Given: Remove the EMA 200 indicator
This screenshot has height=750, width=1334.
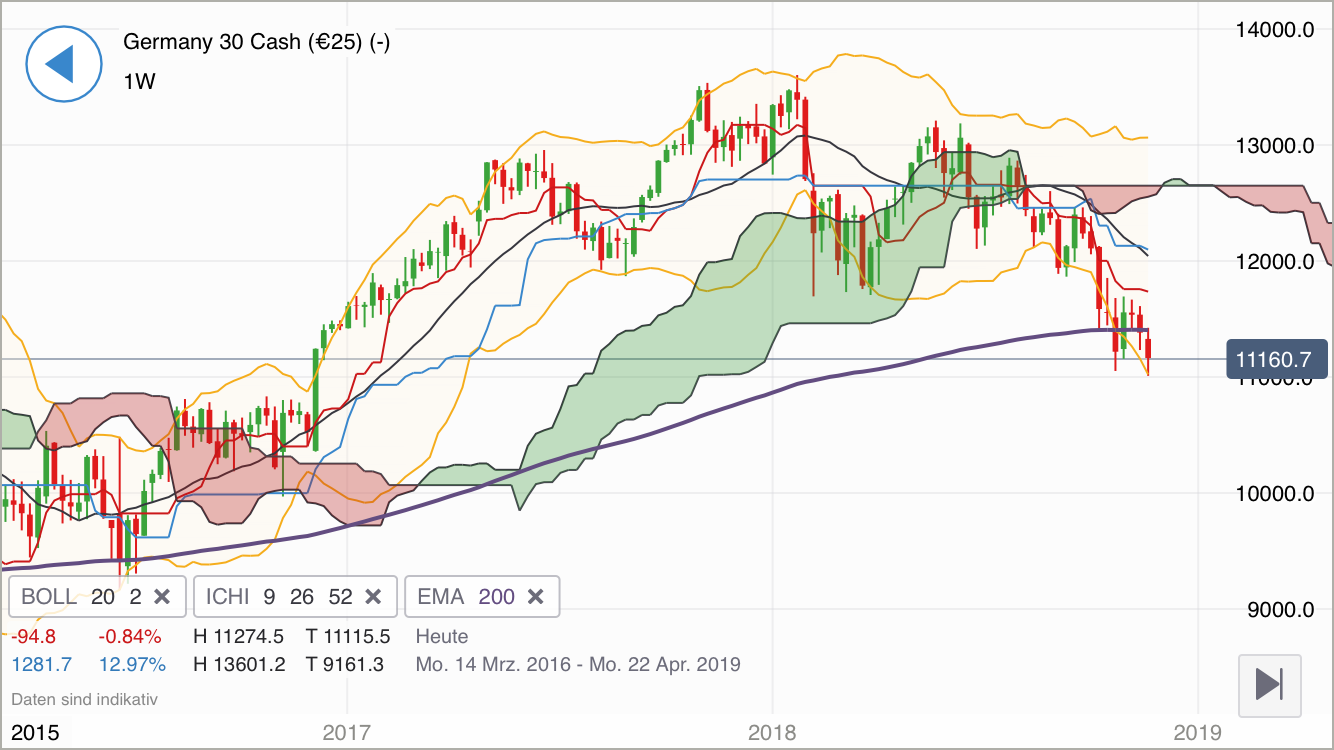Looking at the screenshot, I should 537,596.
